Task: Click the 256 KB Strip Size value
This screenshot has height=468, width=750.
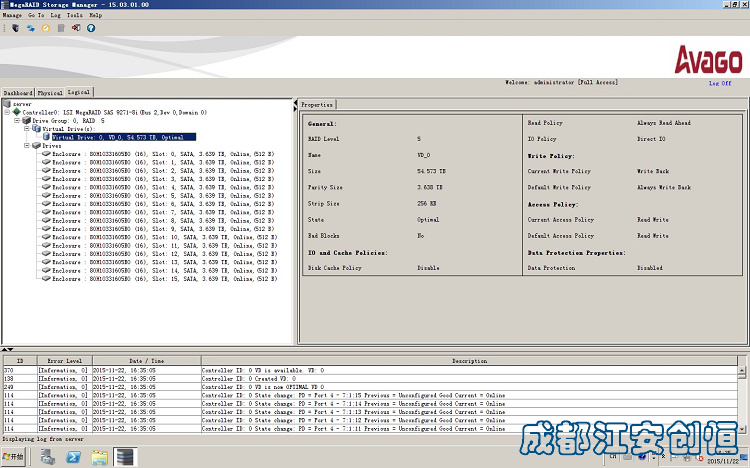Action: (x=427, y=203)
